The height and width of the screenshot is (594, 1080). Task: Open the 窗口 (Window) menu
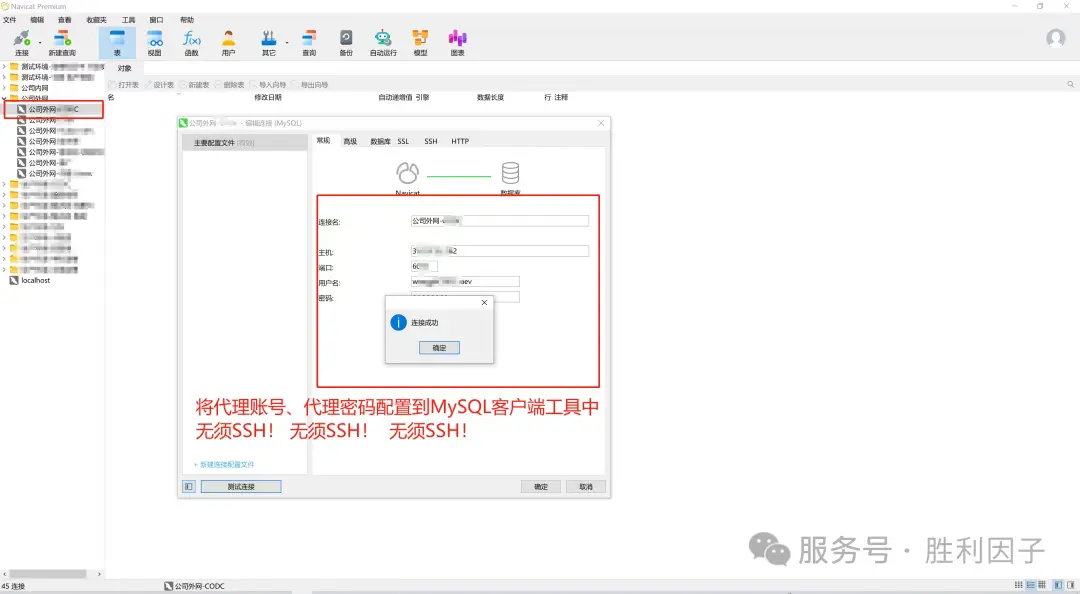tap(156, 20)
